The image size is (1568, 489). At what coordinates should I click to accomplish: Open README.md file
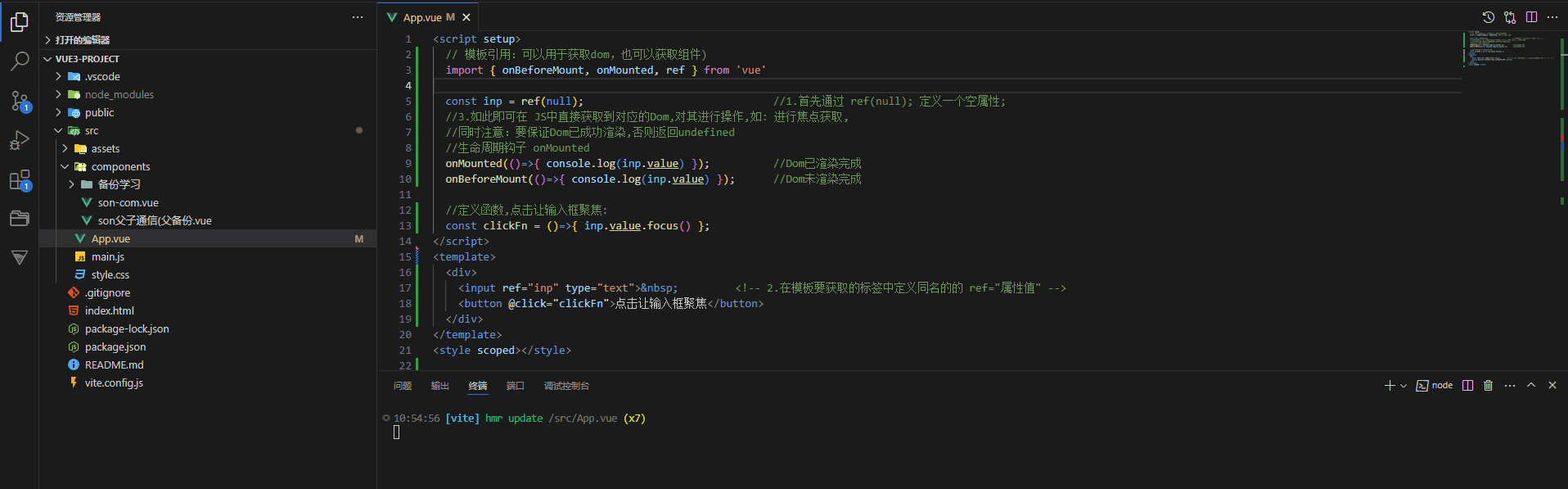click(x=208, y=364)
